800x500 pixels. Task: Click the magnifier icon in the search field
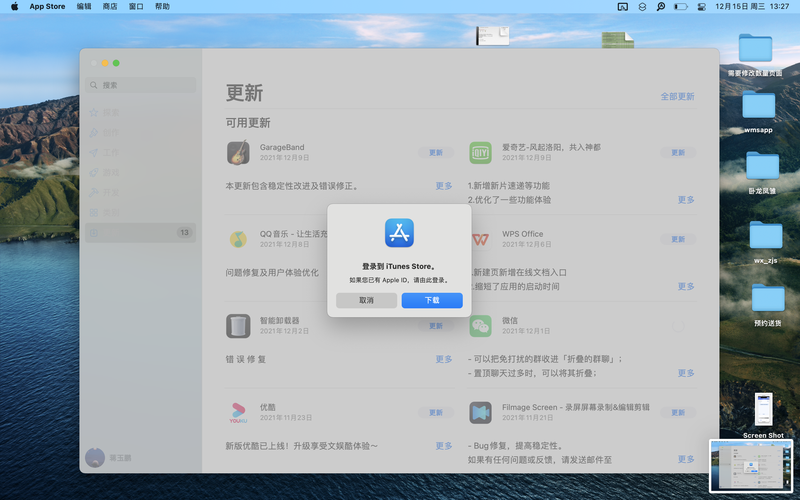[94, 85]
